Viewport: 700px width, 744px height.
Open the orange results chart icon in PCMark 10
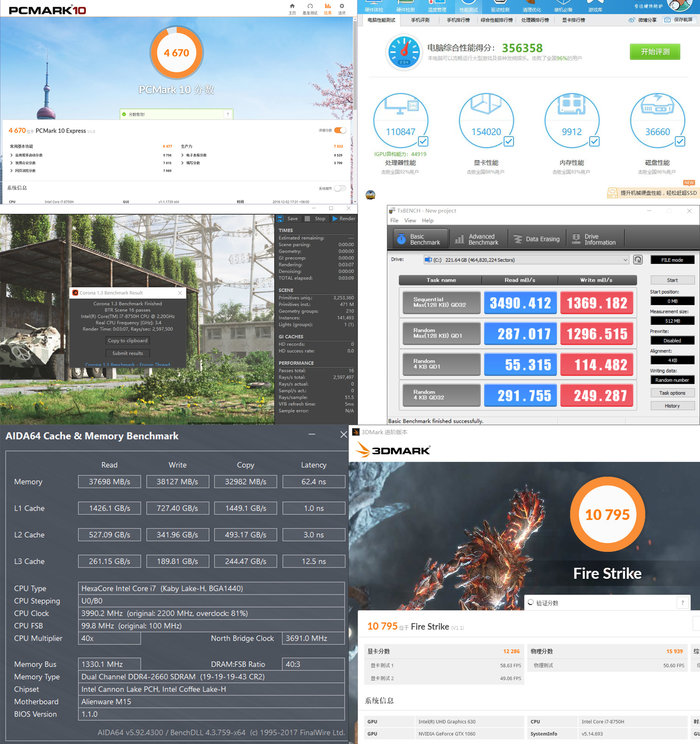pyautogui.click(x=327, y=6)
